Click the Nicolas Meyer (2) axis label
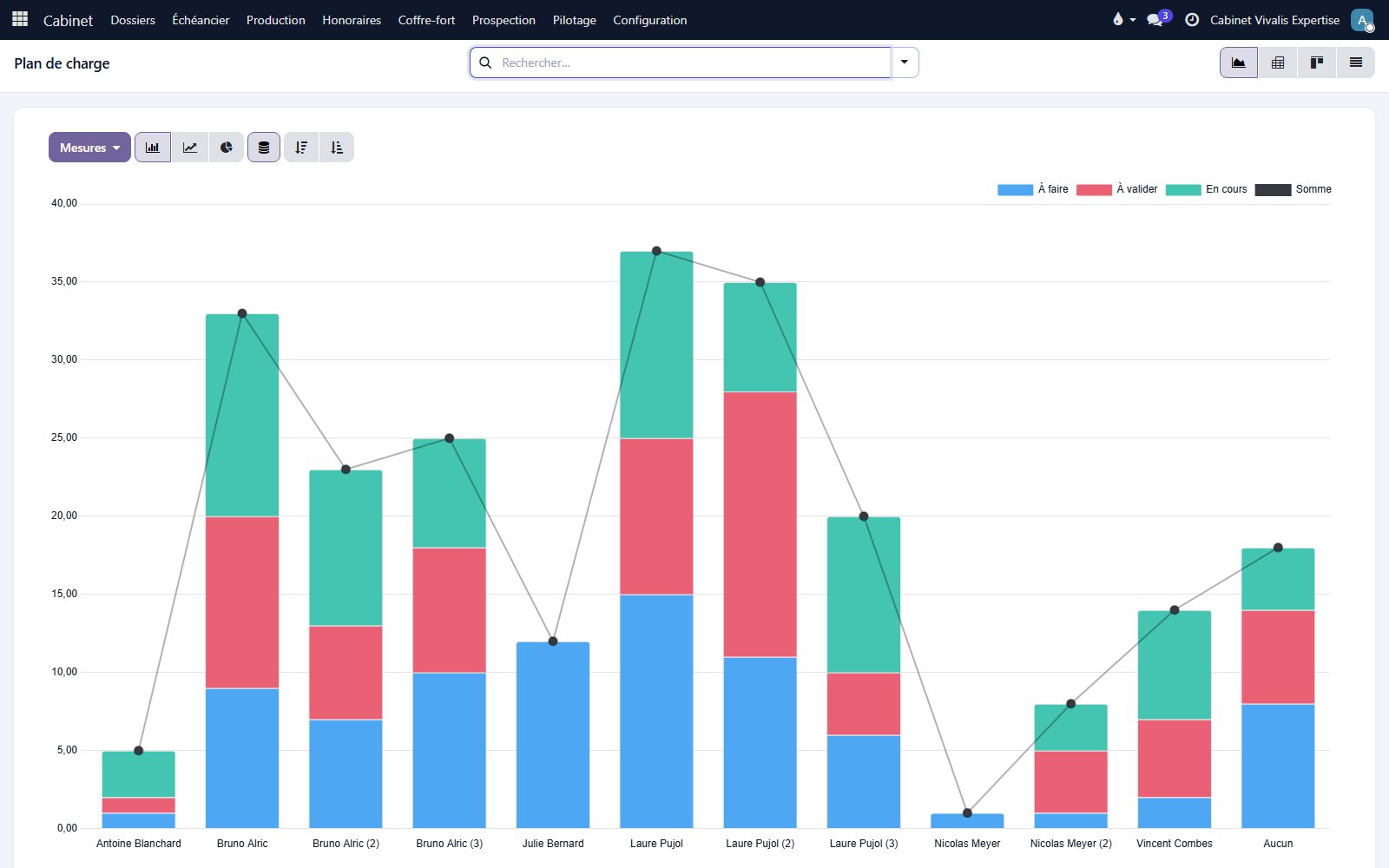Image resolution: width=1389 pixels, height=868 pixels. pos(1071,844)
